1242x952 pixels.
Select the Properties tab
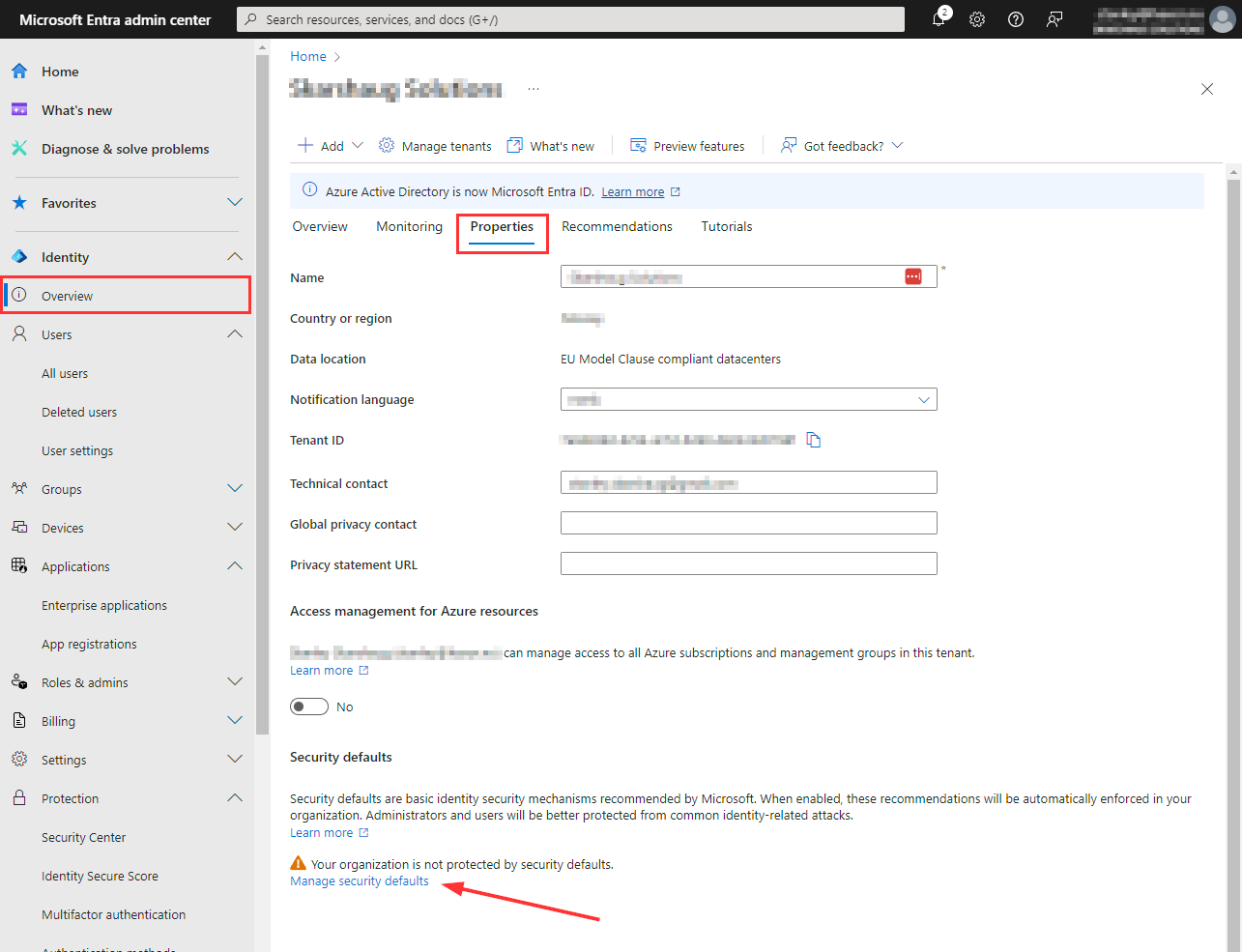click(x=502, y=226)
